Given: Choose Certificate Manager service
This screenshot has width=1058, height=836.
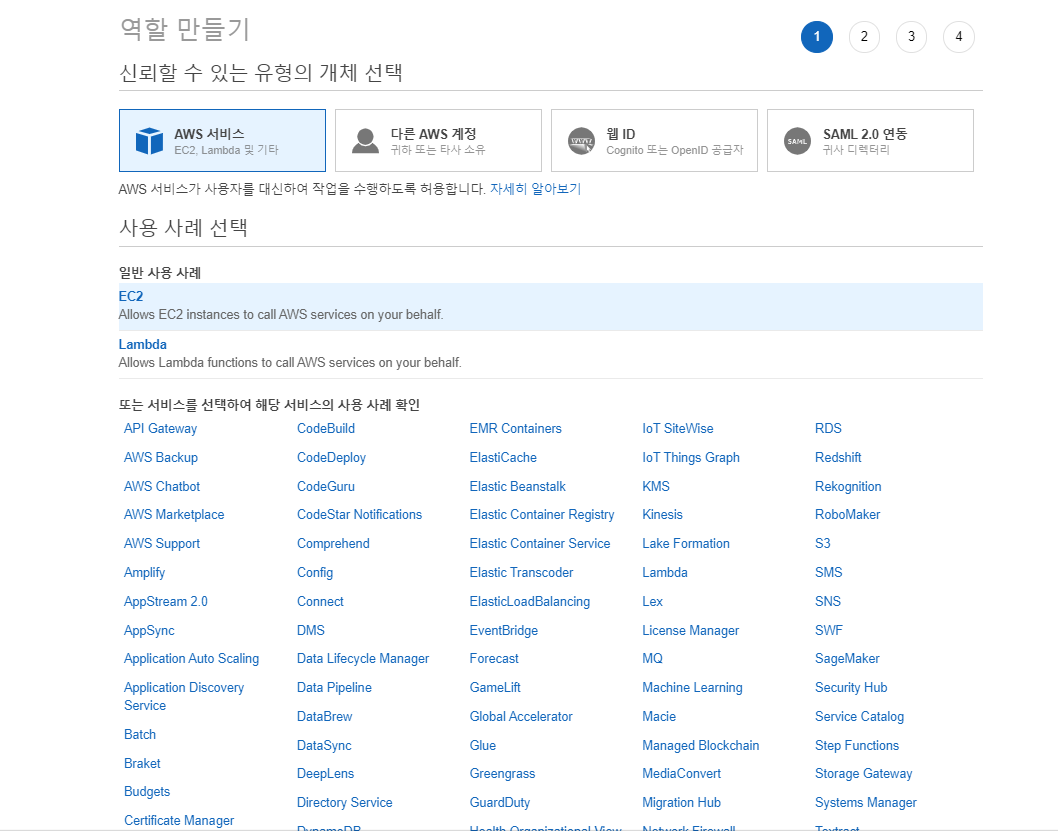Looking at the screenshot, I should (179, 820).
